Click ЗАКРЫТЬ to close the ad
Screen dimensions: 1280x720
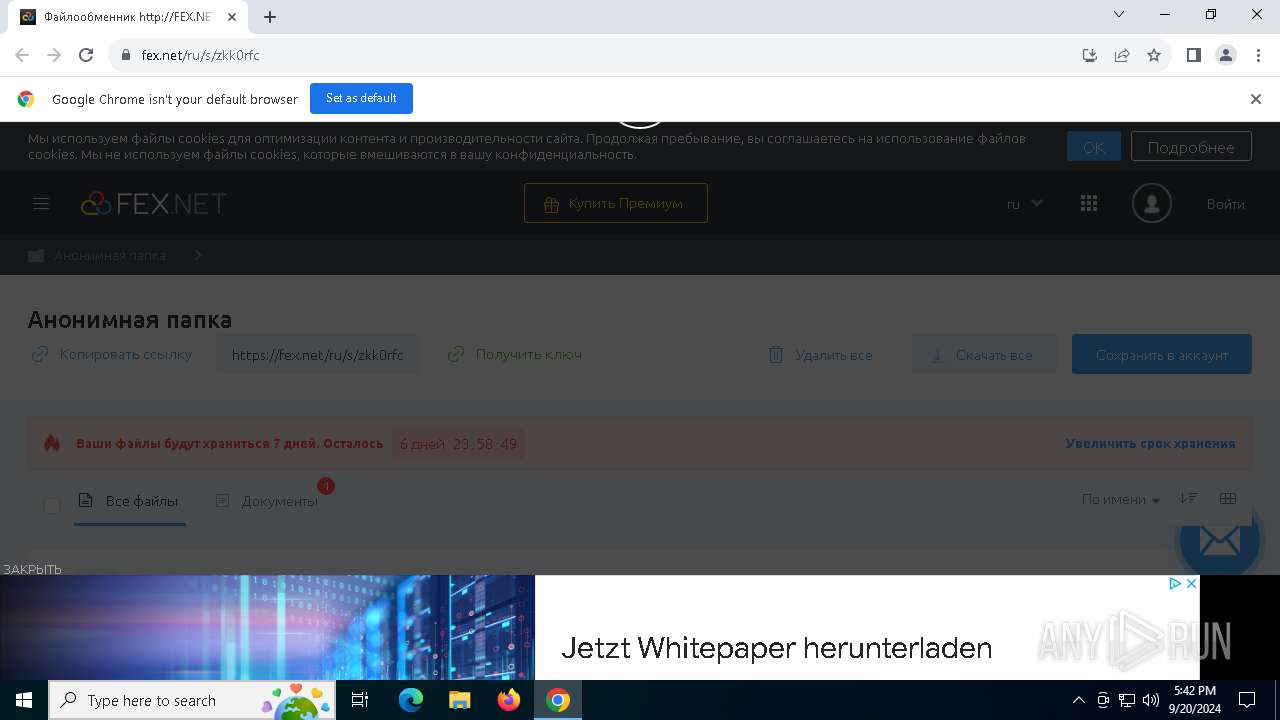tap(32, 569)
